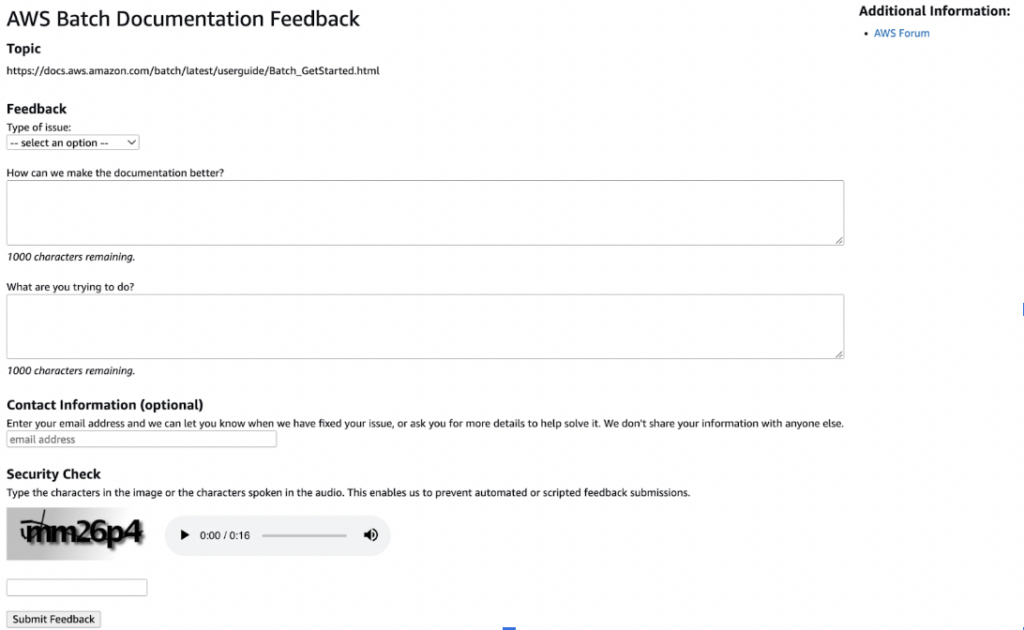
Task: Open the AWS Forum link
Action: click(901, 32)
